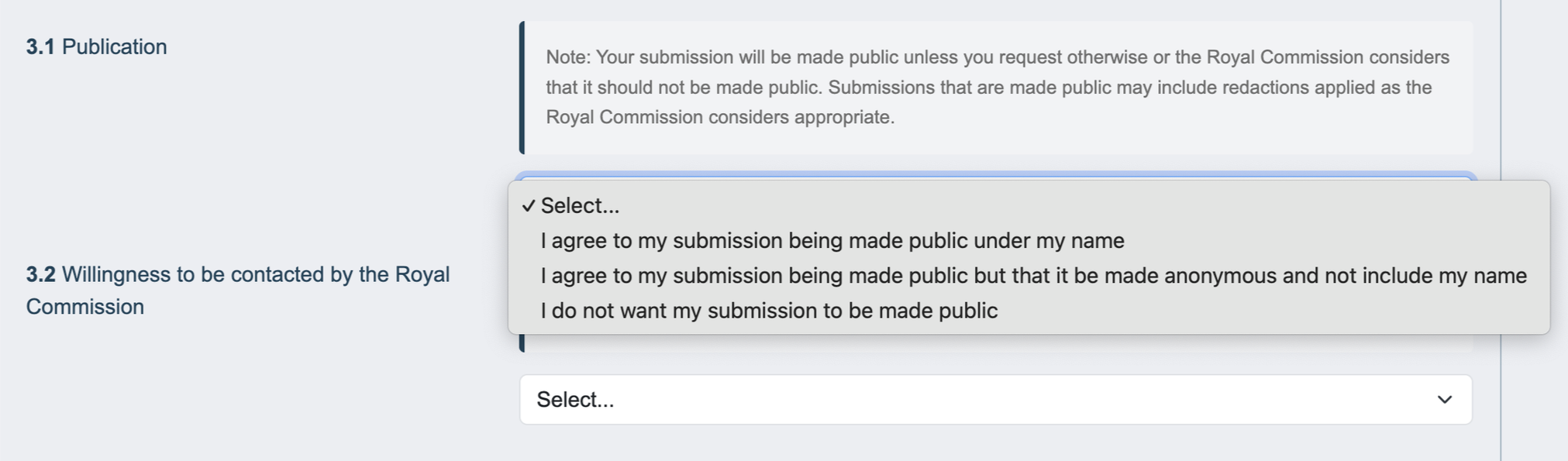The width and height of the screenshot is (1568, 461).
Task: Open the Willingness to be contacted dropdown
Action: [x=995, y=400]
